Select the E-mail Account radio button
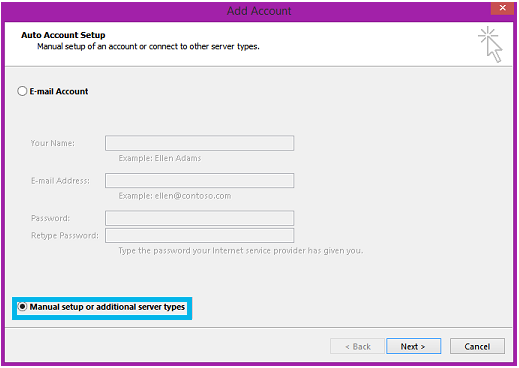This screenshot has width=519, height=368. tap(22, 91)
